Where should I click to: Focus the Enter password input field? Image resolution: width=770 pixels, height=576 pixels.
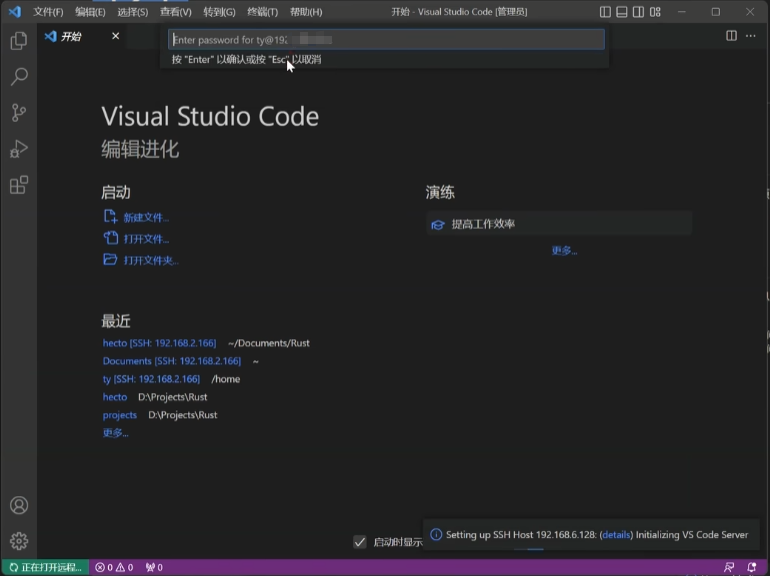(386, 39)
